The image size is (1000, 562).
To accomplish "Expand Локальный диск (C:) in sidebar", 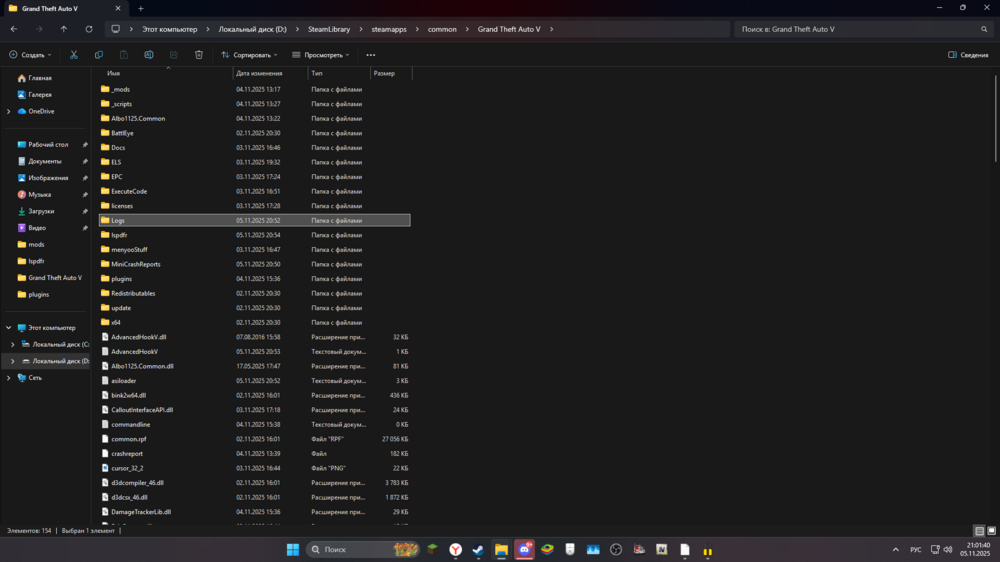I will pos(13,344).
